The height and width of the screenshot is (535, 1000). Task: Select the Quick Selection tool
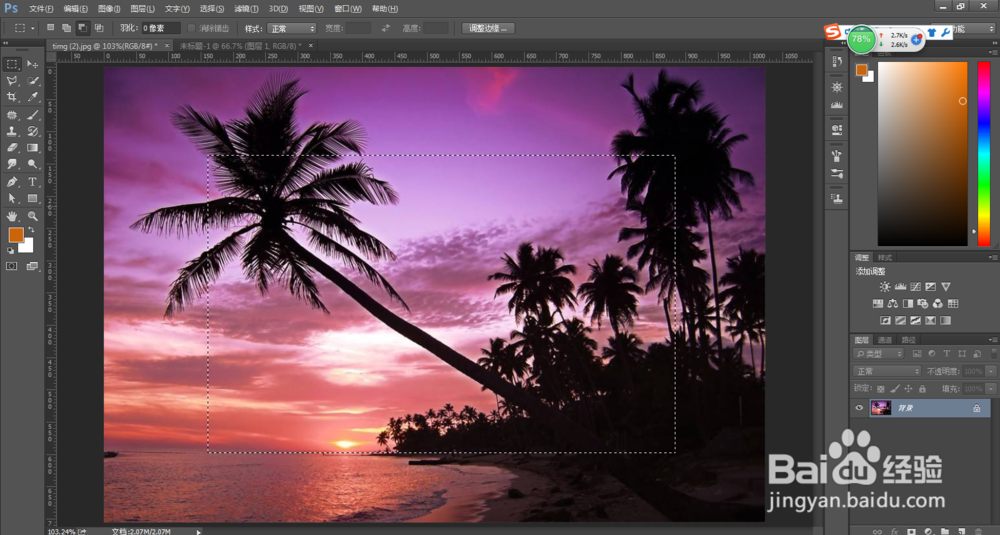pyautogui.click(x=33, y=81)
